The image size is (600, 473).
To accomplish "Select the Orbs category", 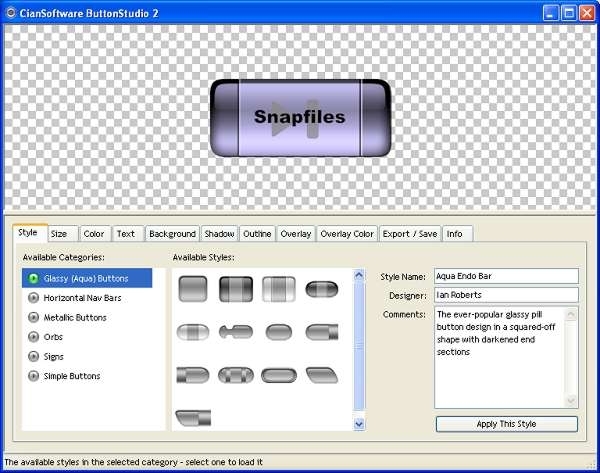I will click(87, 337).
